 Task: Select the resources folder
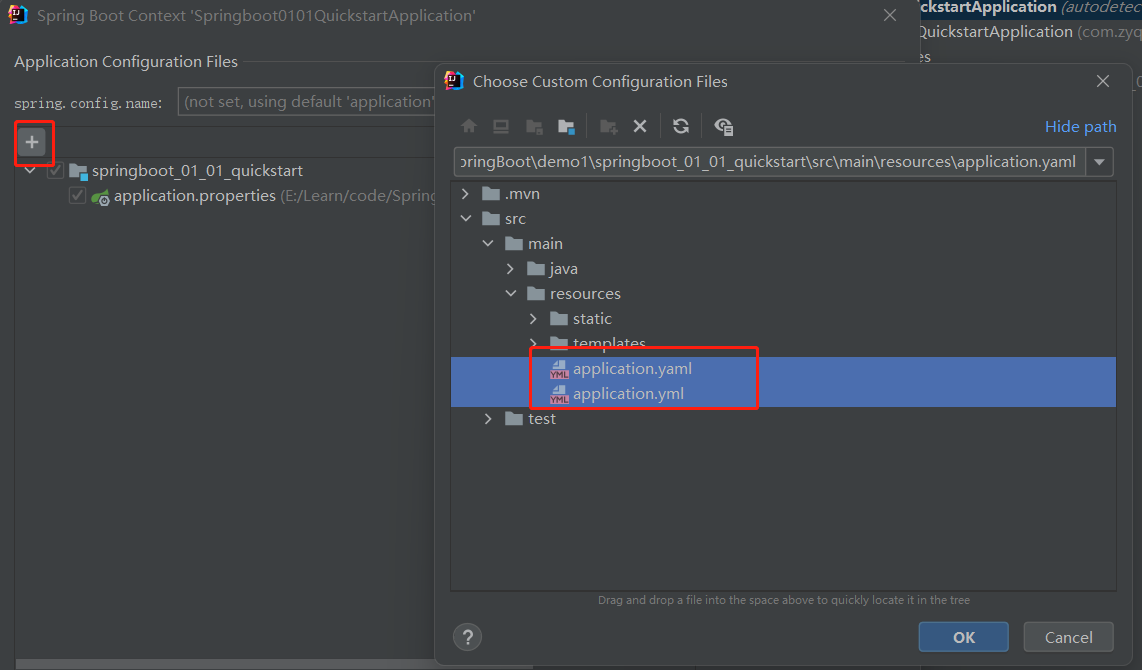pos(574,293)
